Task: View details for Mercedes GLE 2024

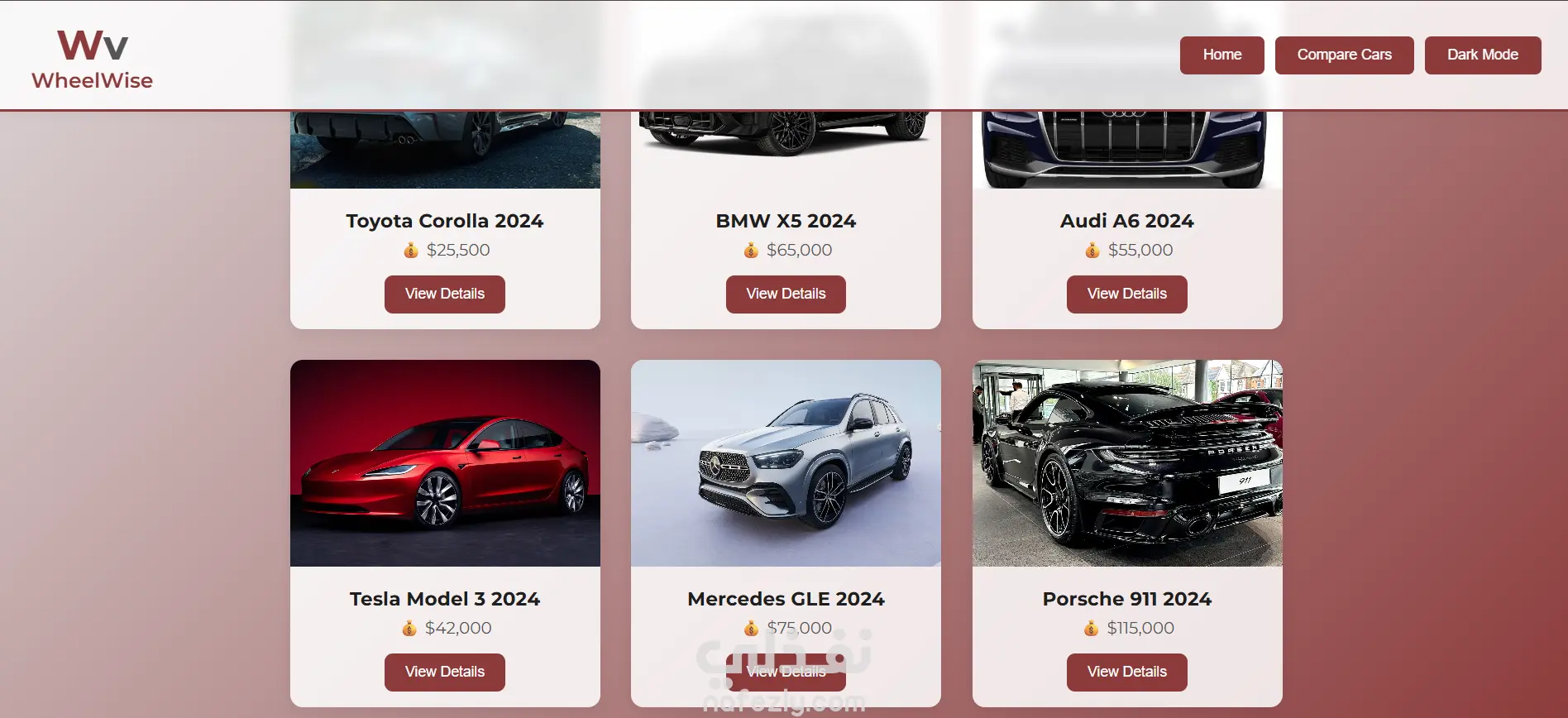Action: (786, 673)
